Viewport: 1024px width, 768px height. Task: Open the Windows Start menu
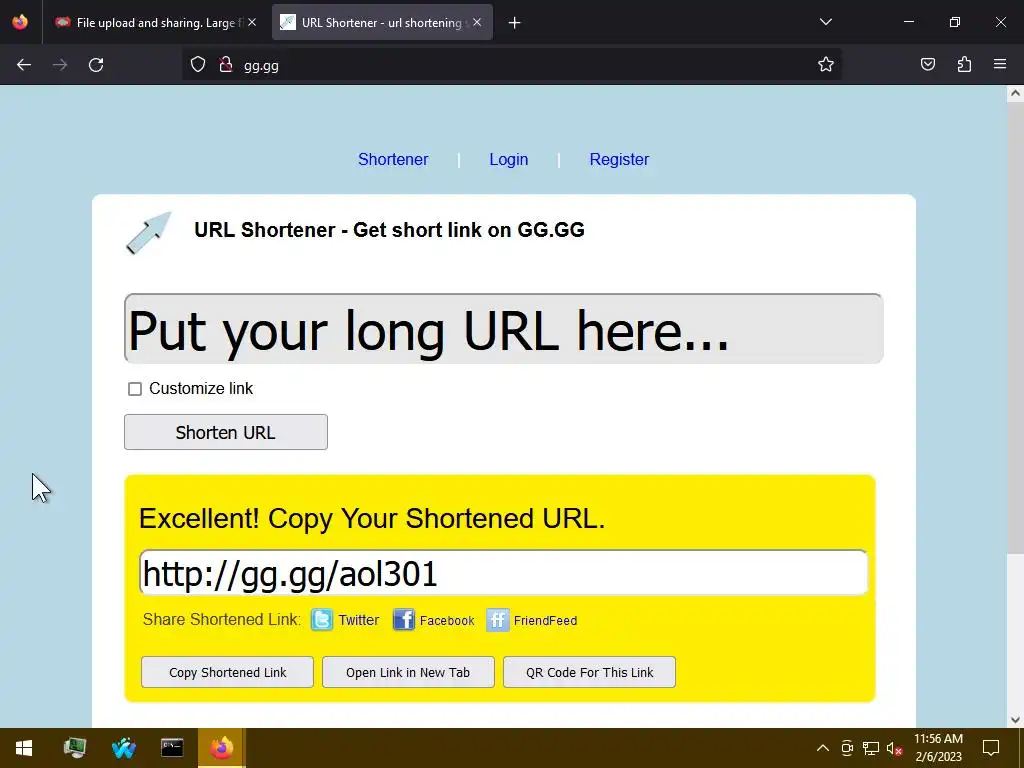(24, 748)
